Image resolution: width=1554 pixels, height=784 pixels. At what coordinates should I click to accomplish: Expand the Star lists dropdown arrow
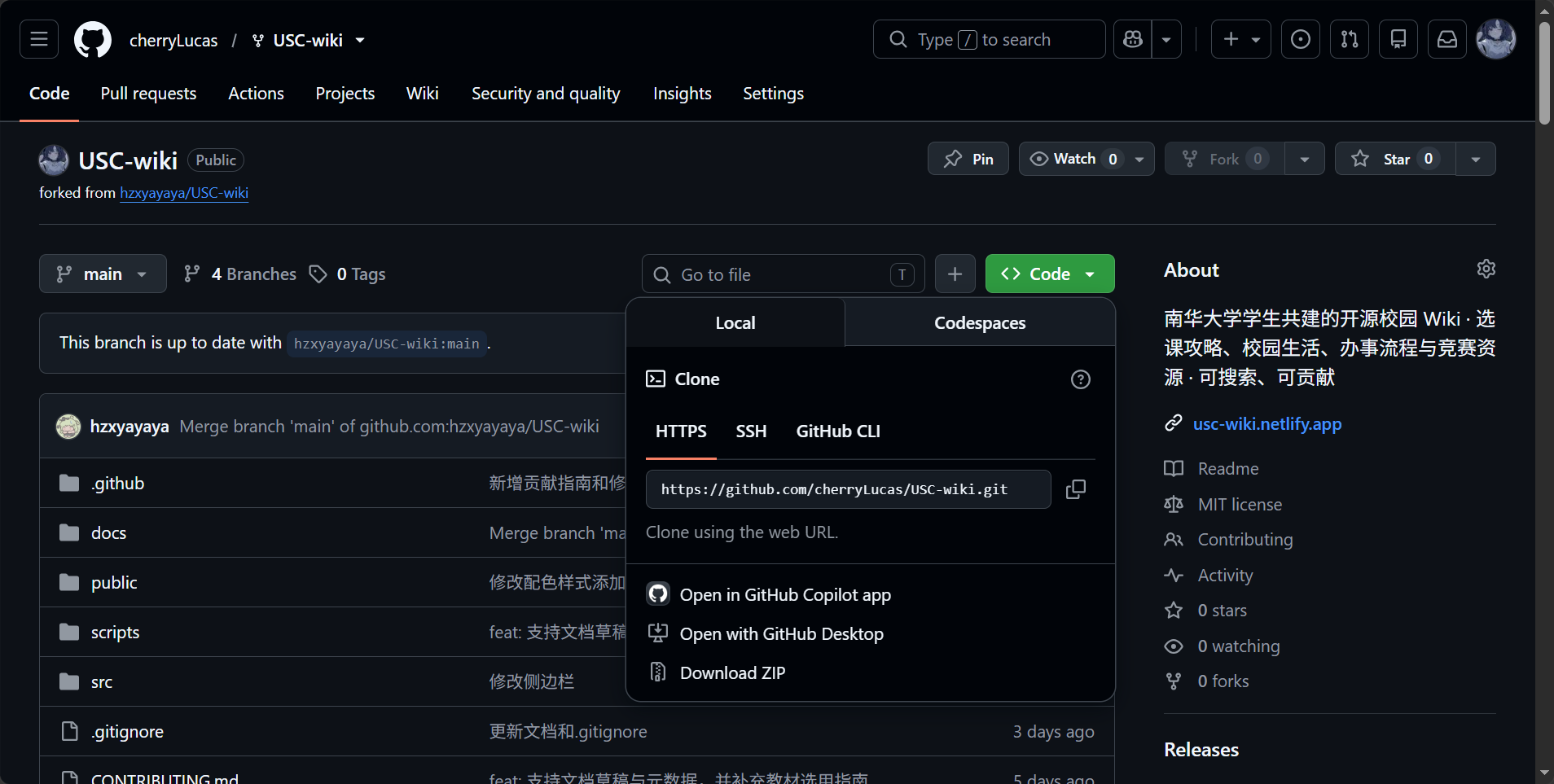[1476, 159]
